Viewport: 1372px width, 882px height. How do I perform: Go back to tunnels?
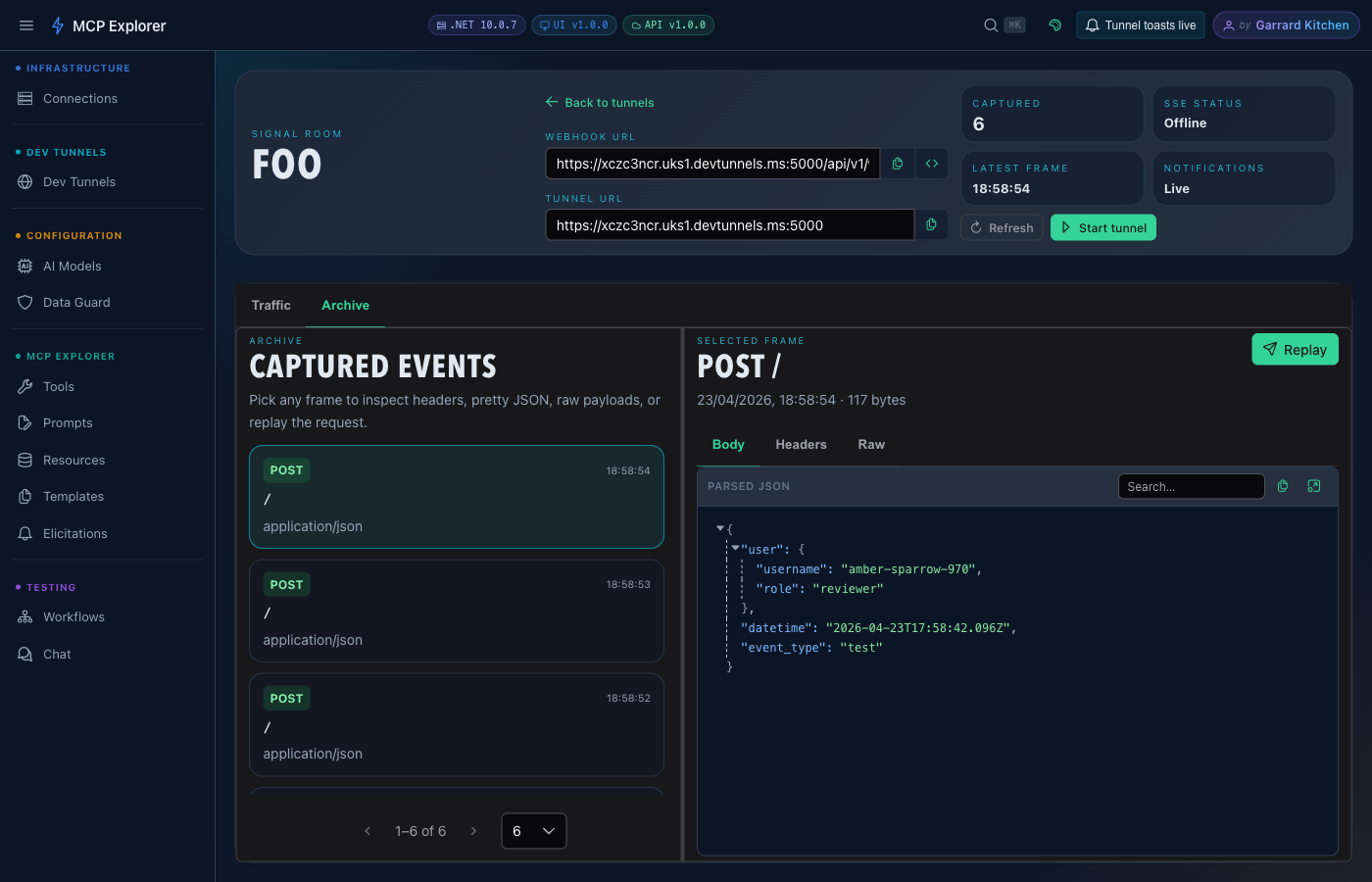pos(600,103)
